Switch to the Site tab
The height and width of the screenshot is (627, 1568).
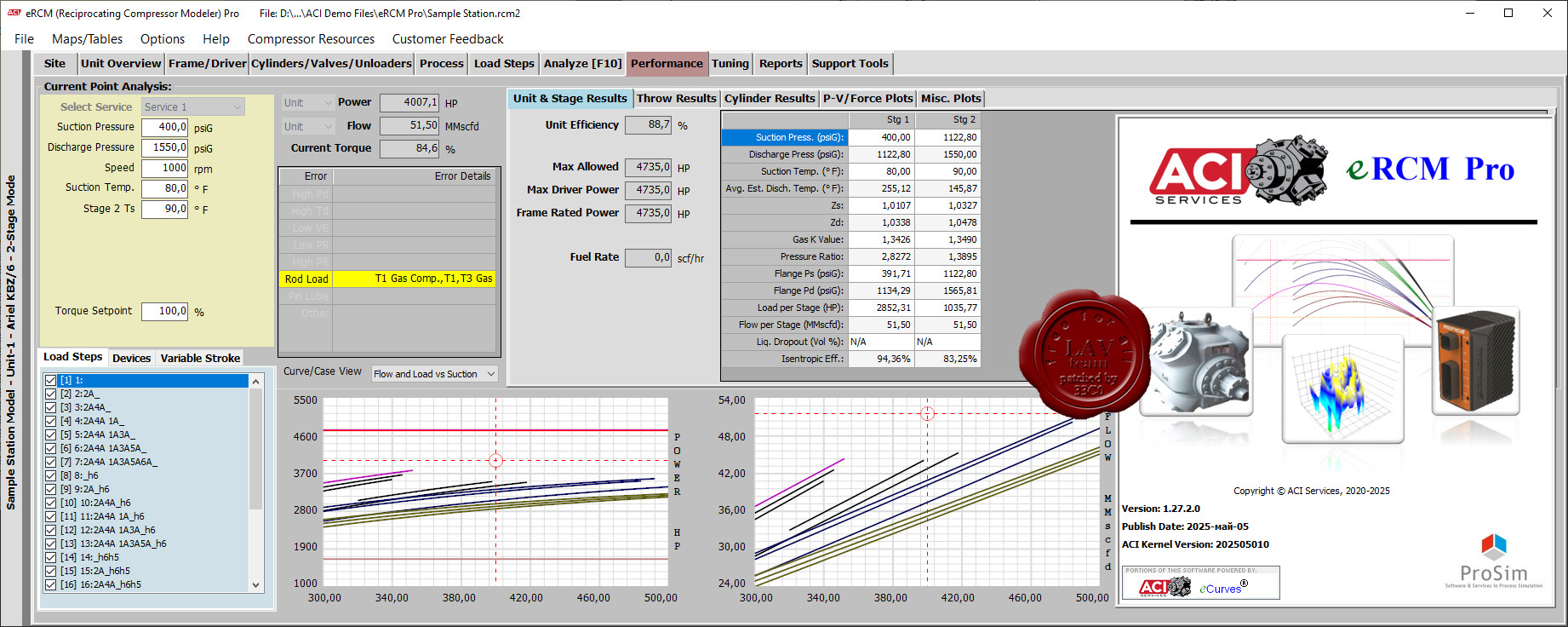54,64
